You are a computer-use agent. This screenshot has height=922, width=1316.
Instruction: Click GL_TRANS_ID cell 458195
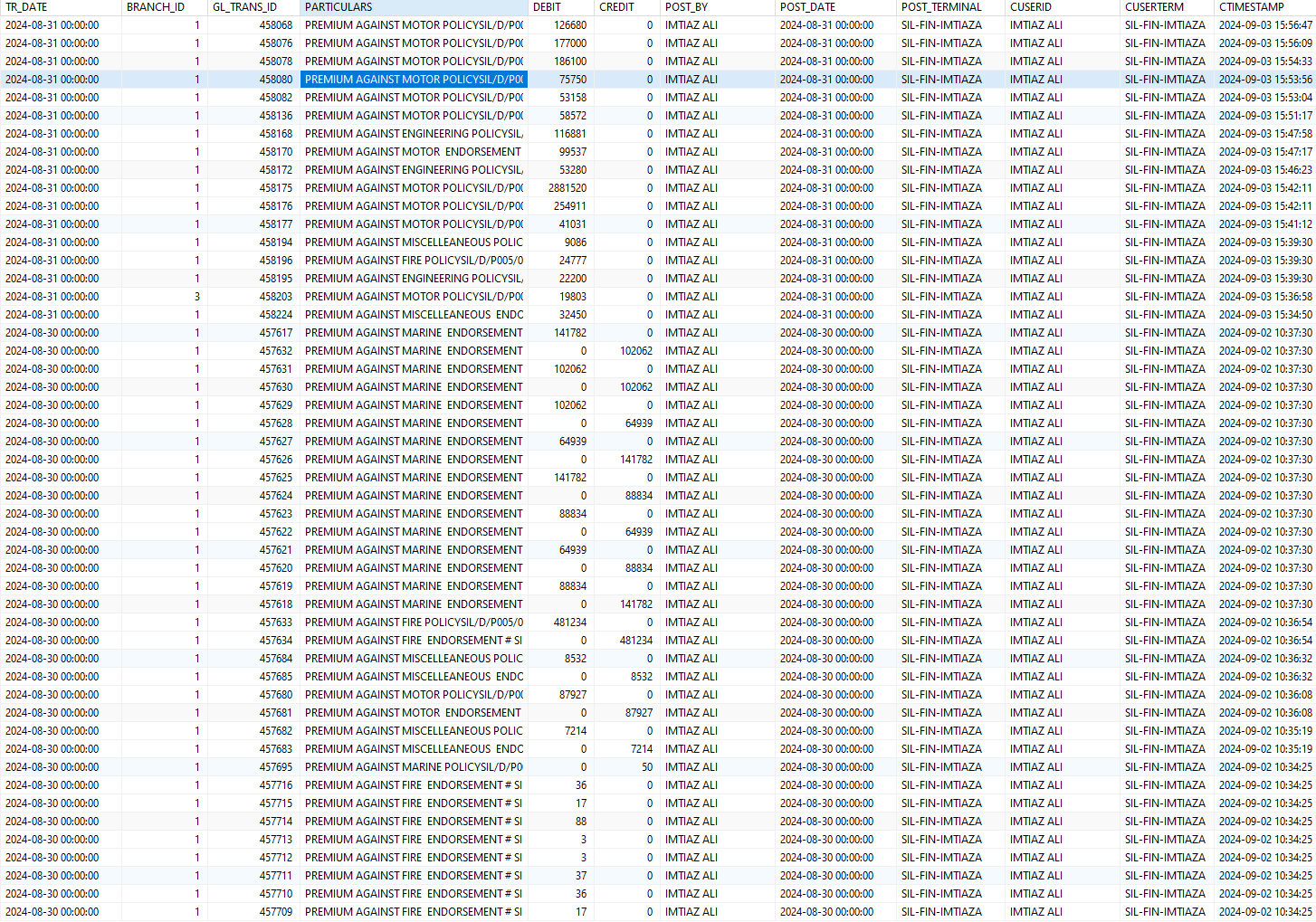276,279
